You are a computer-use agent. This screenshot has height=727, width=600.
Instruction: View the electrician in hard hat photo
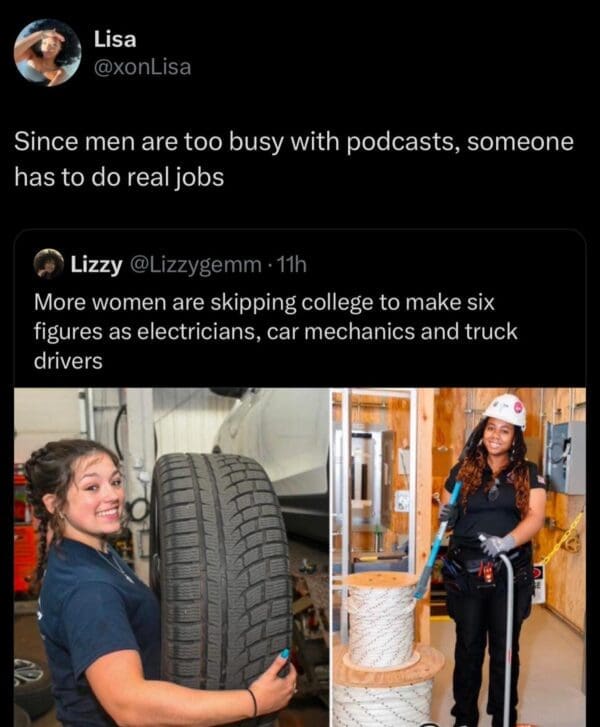tap(459, 557)
